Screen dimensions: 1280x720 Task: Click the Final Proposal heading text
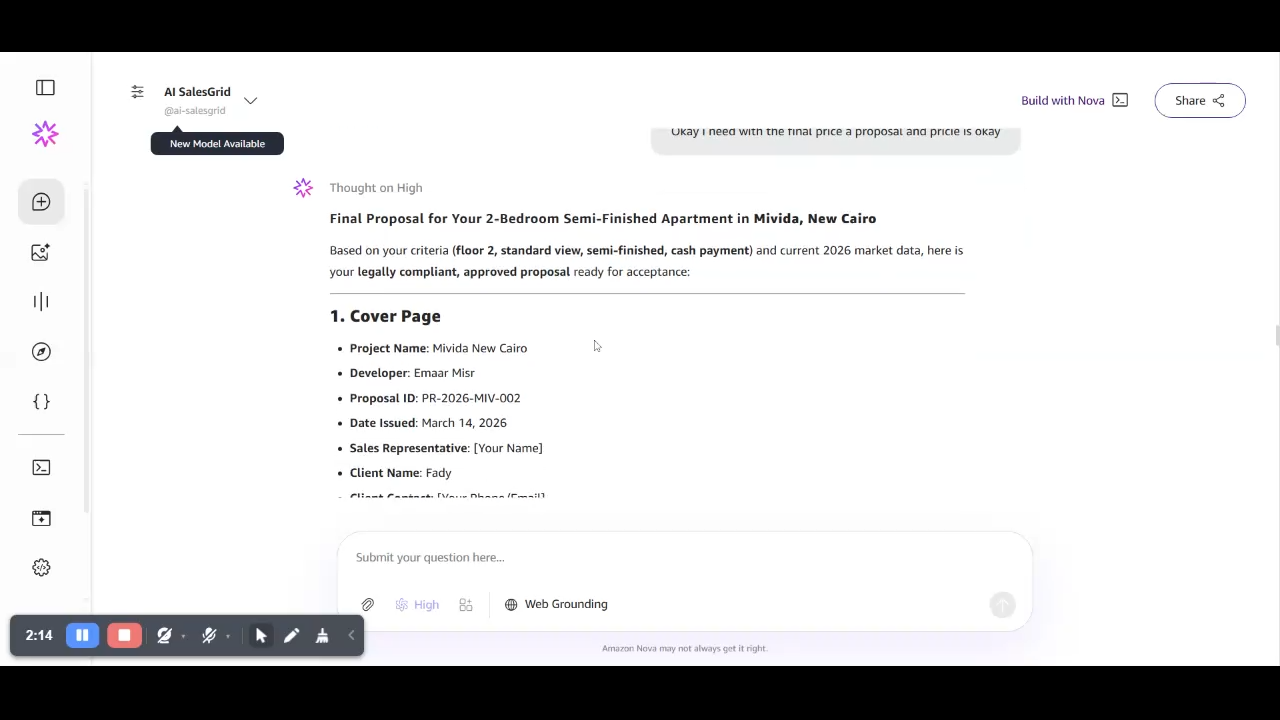point(603,218)
